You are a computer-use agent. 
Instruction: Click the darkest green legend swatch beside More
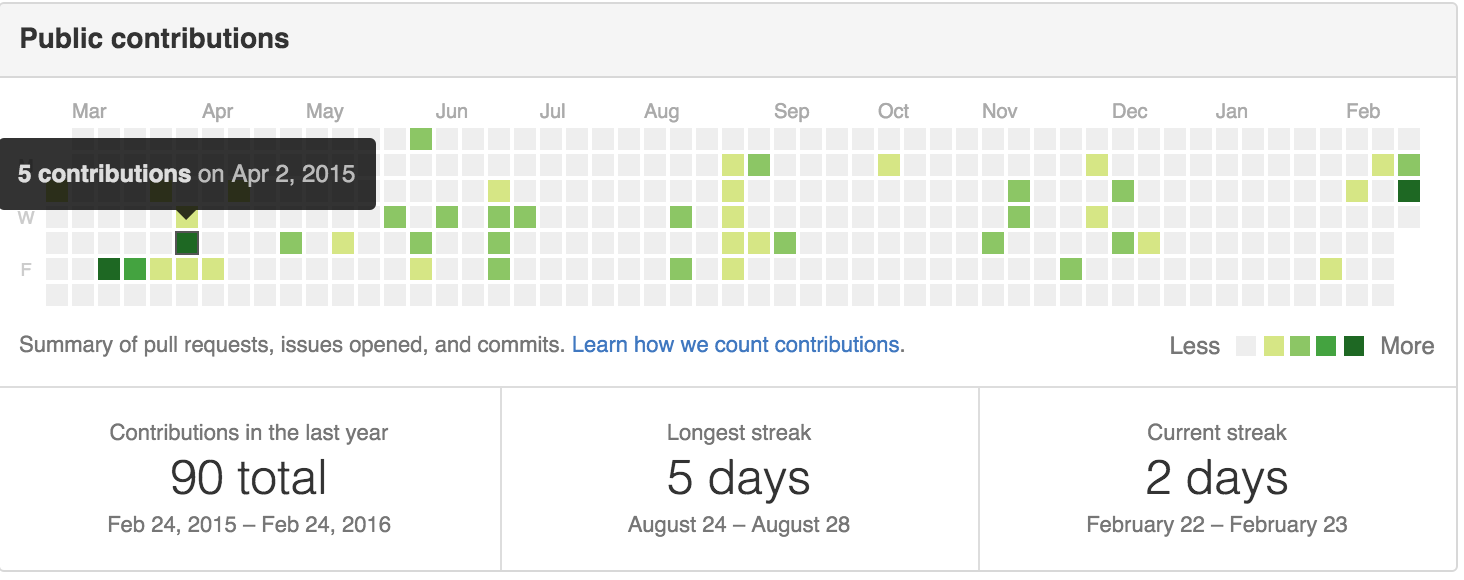click(x=1353, y=347)
